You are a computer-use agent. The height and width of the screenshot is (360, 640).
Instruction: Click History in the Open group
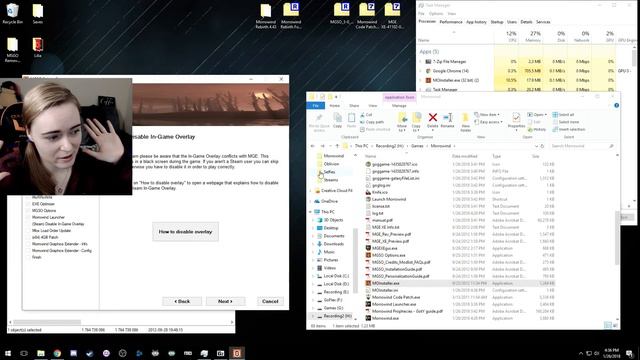(x=537, y=129)
